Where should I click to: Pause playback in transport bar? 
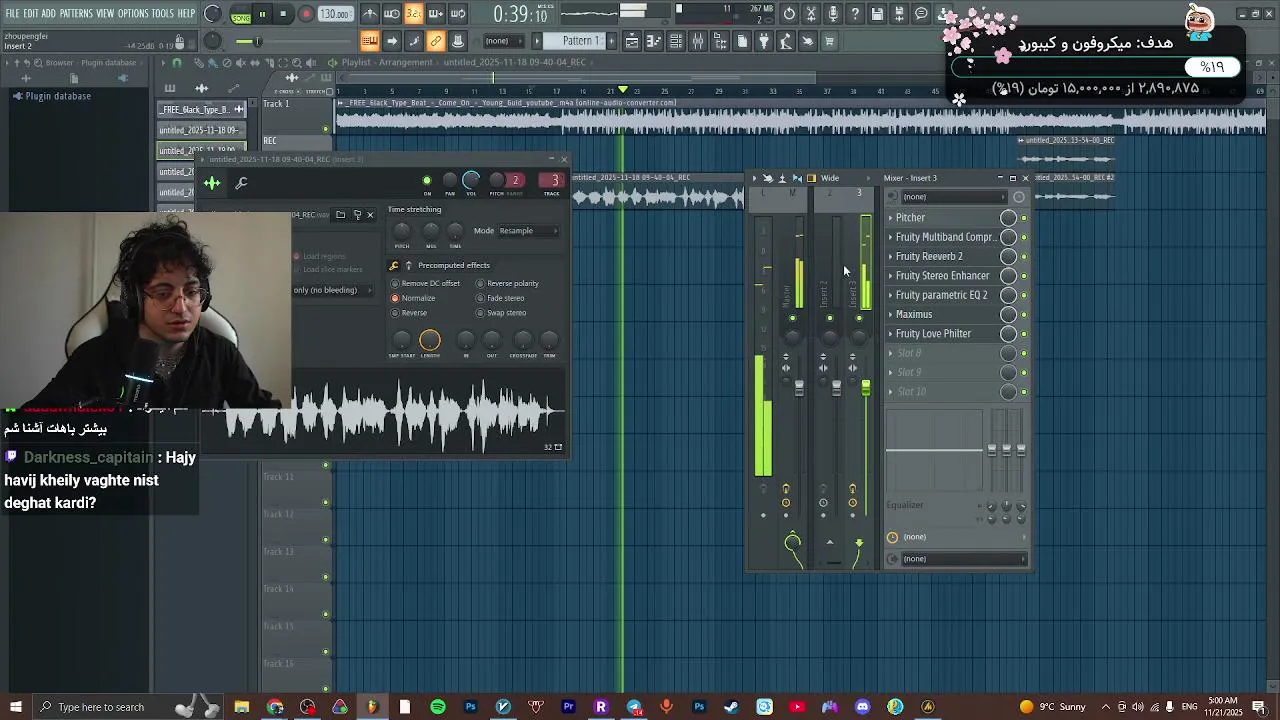coord(262,14)
